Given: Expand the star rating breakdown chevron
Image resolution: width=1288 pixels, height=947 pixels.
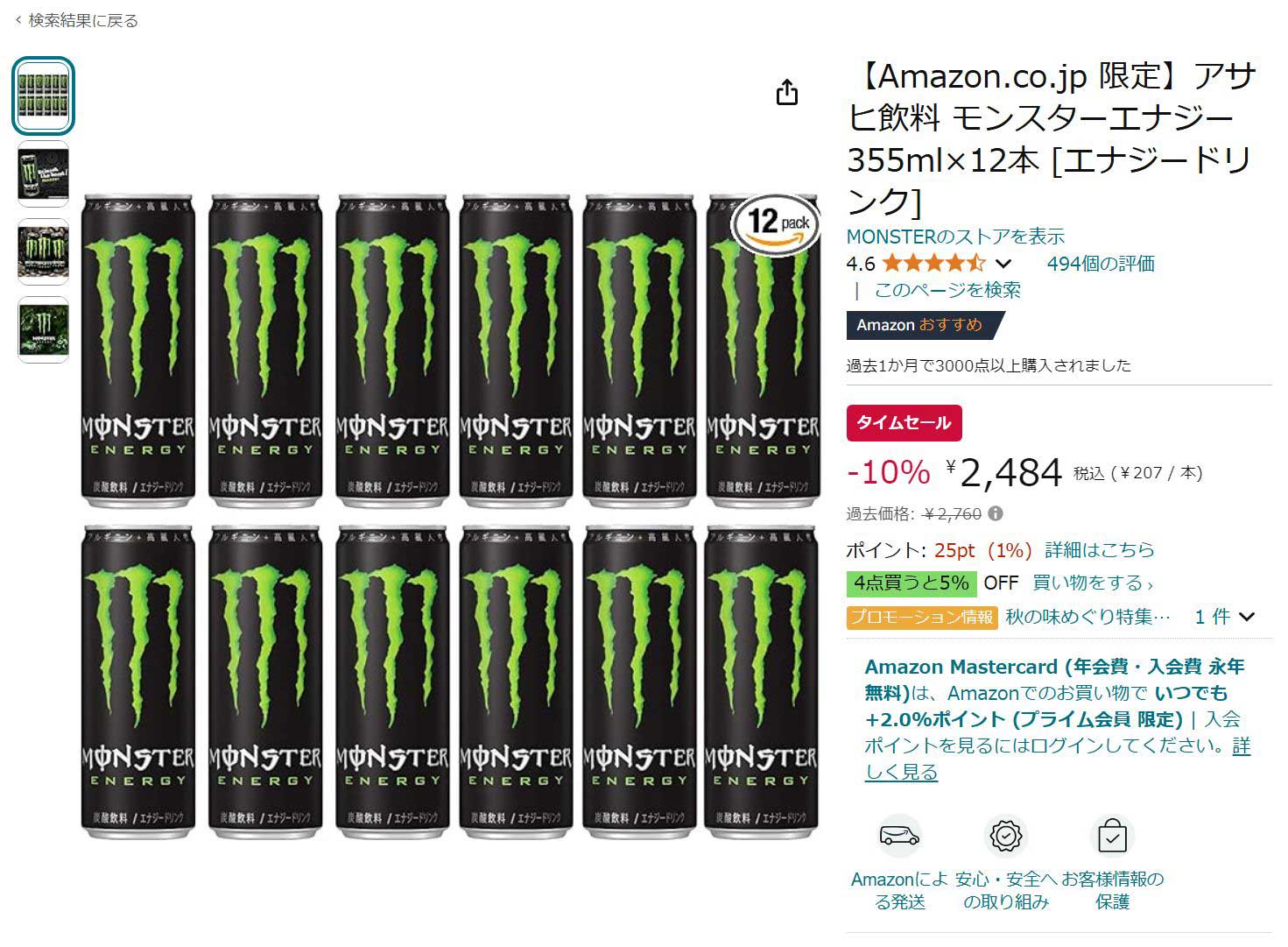Looking at the screenshot, I should (1004, 264).
